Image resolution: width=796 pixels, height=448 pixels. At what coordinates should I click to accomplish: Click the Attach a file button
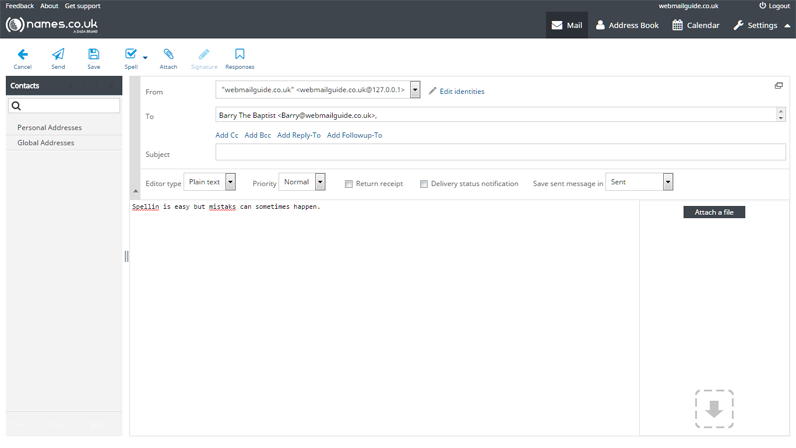714,212
